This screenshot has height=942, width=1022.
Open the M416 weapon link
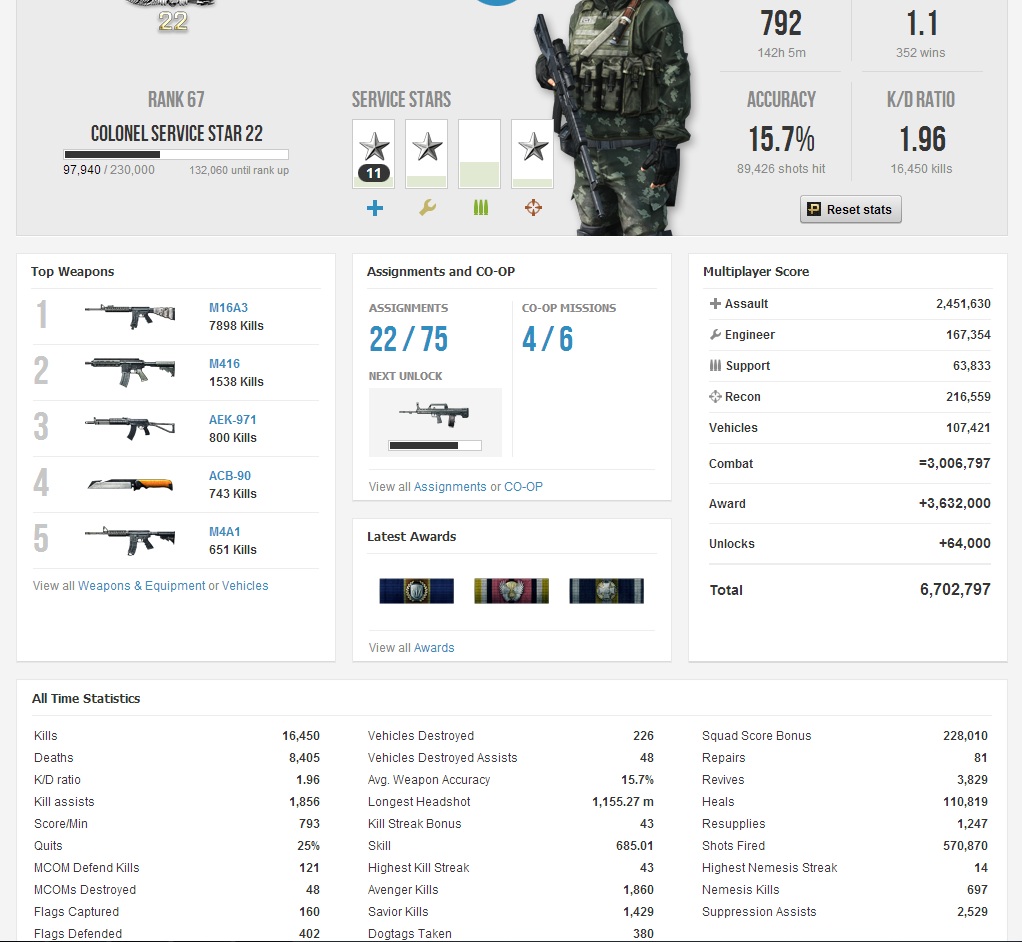[224, 364]
